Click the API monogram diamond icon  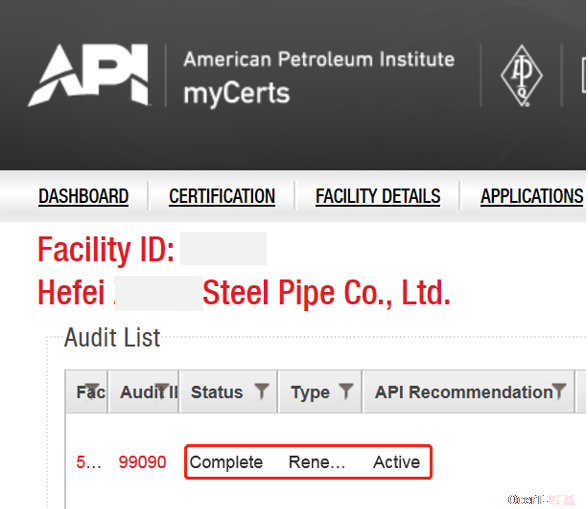[x=521, y=76]
